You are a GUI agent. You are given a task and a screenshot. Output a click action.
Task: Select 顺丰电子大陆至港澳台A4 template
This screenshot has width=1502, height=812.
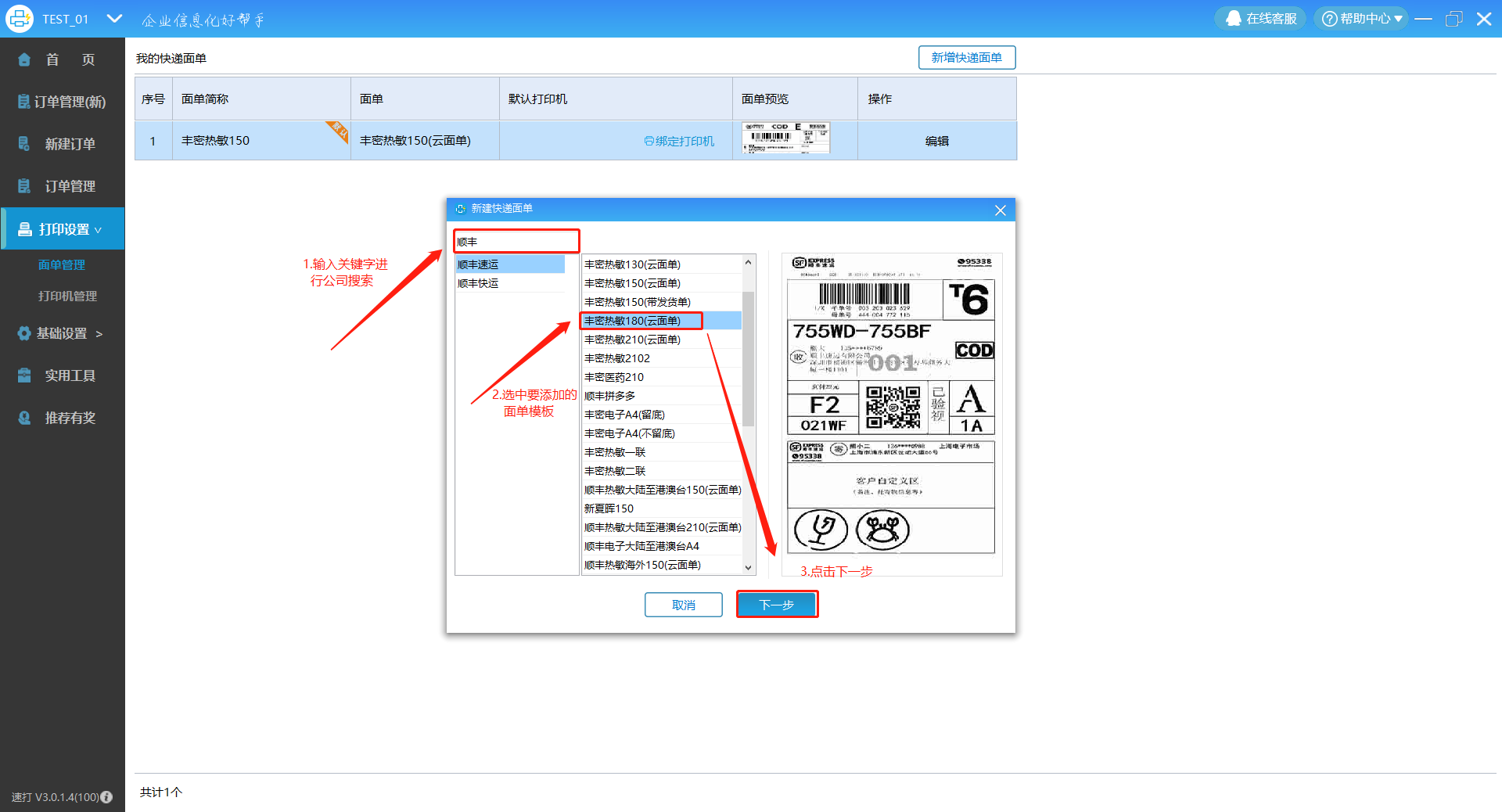coord(662,546)
